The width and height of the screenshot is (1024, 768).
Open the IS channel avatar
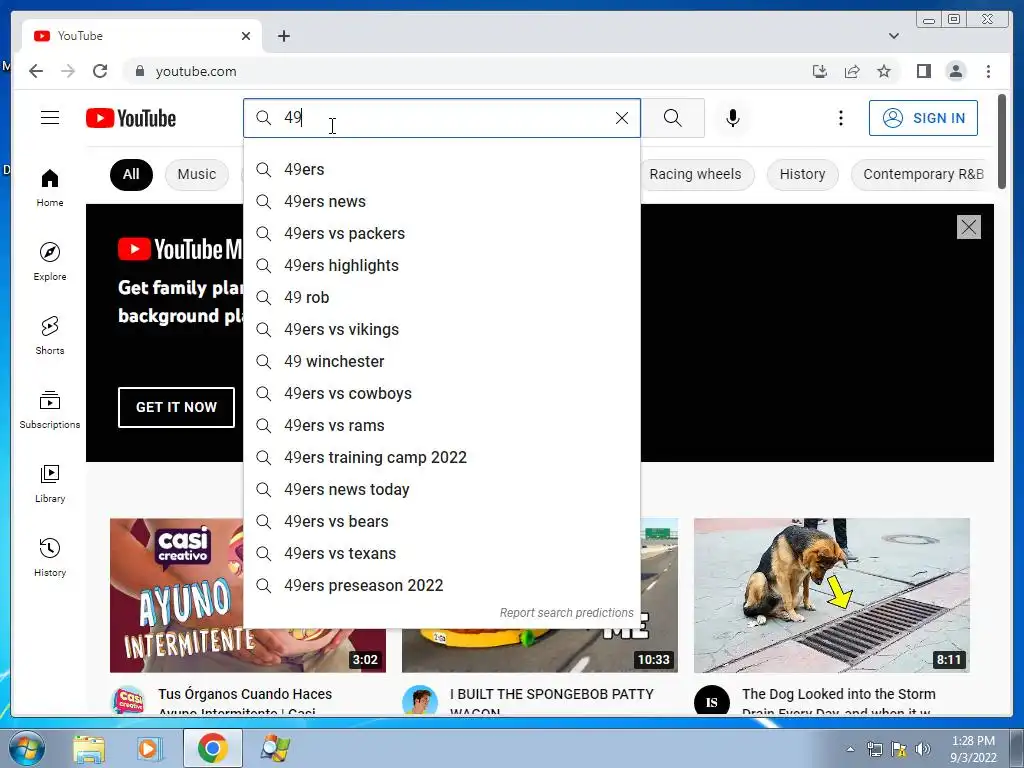coord(712,701)
